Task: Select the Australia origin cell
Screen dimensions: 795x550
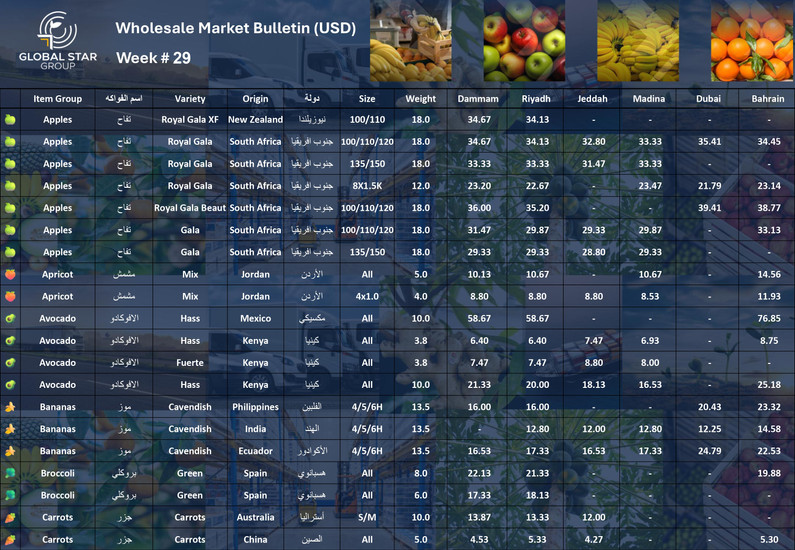Action: (x=255, y=518)
